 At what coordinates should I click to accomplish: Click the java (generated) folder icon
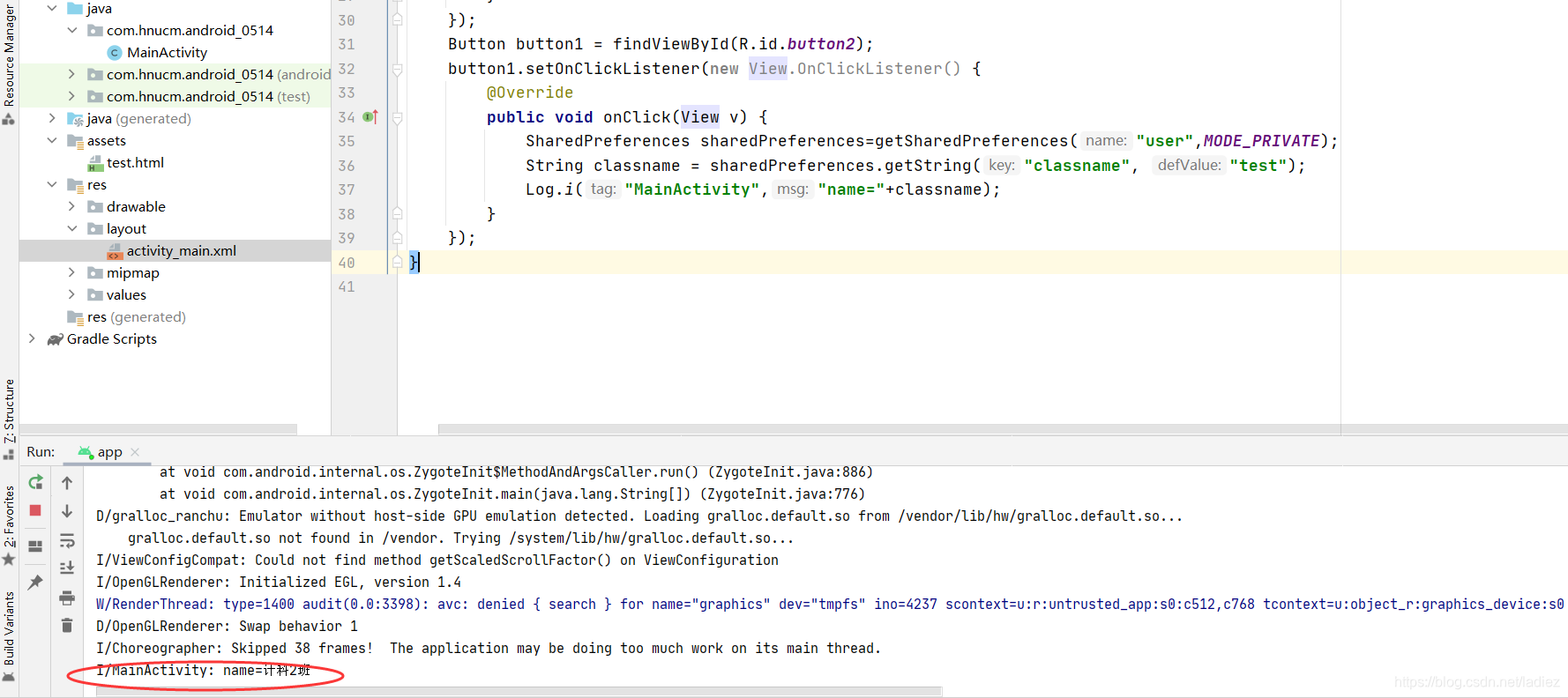tap(75, 119)
